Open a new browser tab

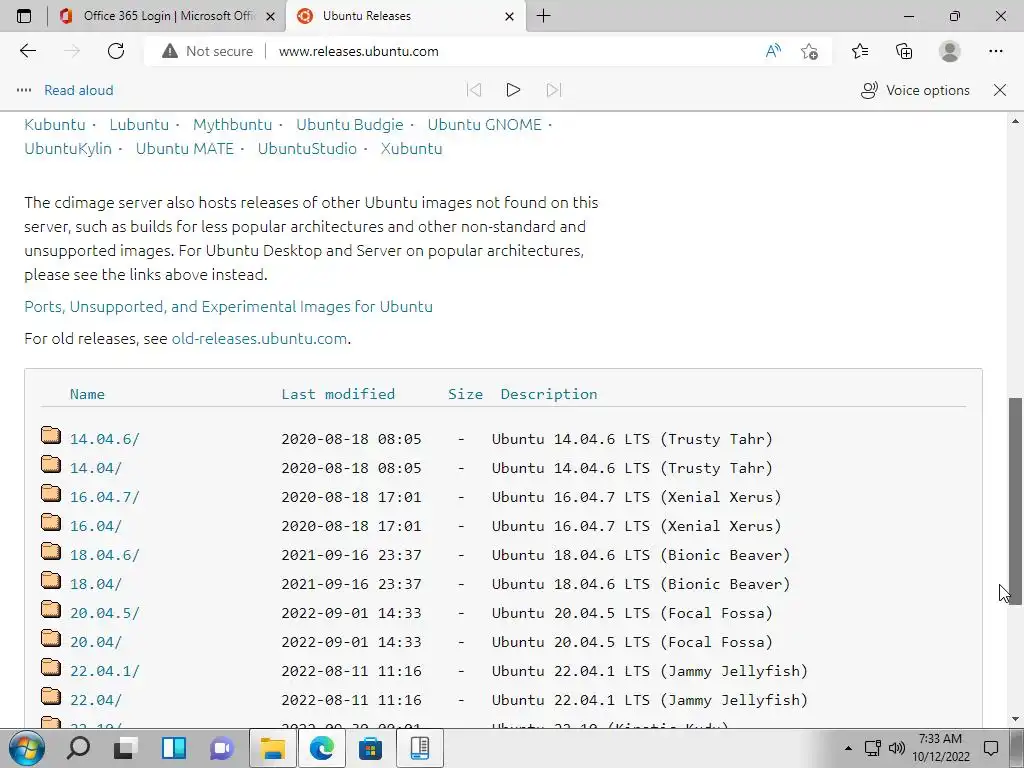(x=543, y=16)
